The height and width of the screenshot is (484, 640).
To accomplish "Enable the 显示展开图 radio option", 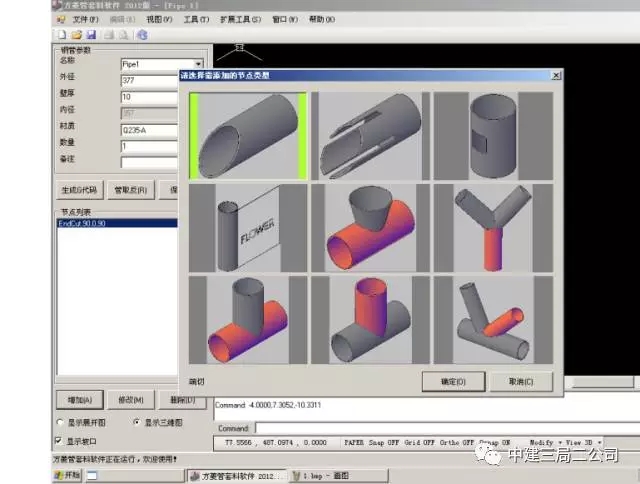I will (59, 423).
